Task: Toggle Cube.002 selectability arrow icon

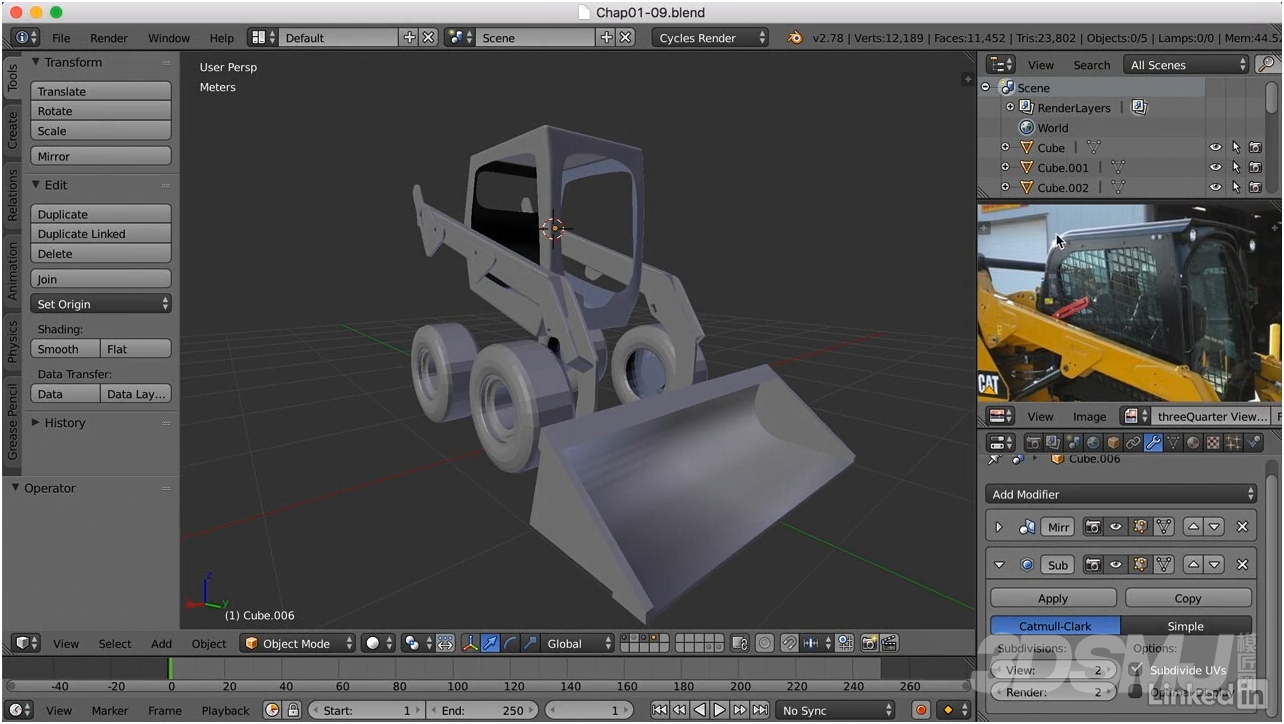Action: [x=1236, y=188]
